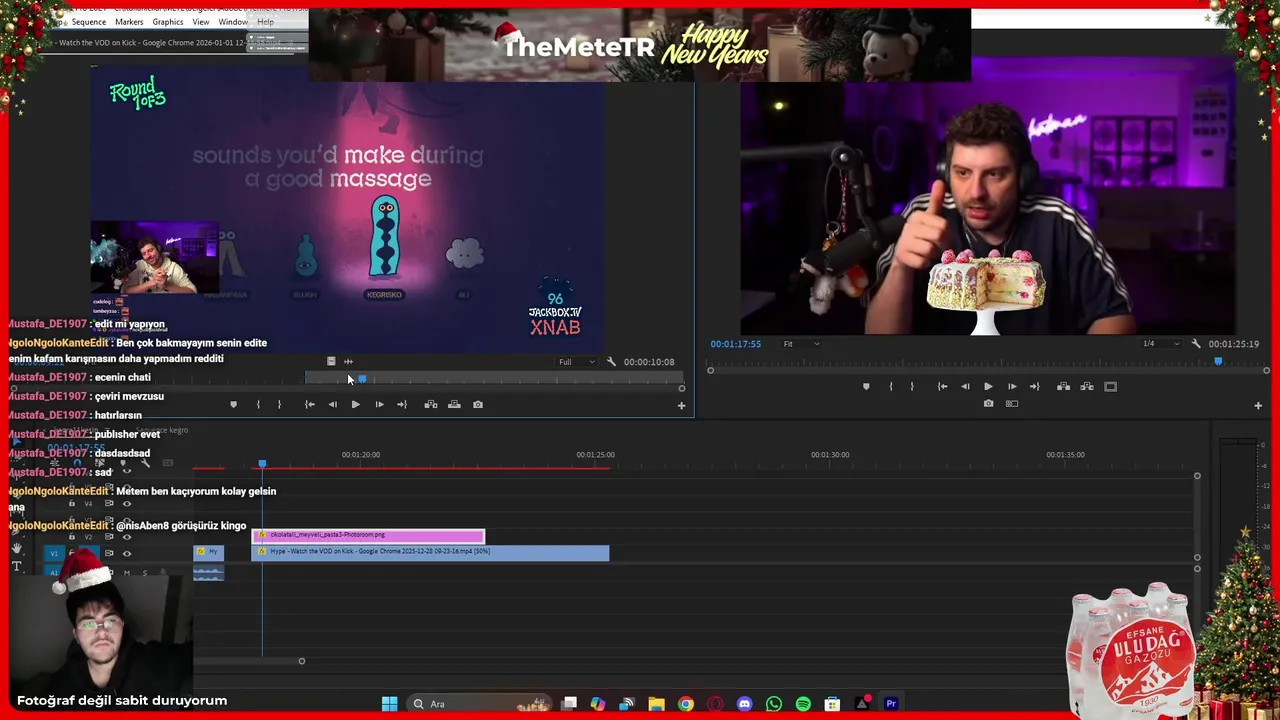Open playback resolution dropdown 1/4
This screenshot has height=720, width=1280.
tap(1161, 344)
